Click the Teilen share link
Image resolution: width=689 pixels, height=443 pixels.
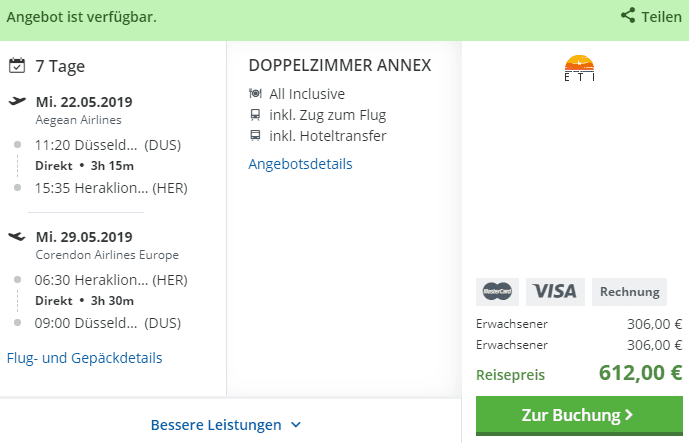point(661,16)
